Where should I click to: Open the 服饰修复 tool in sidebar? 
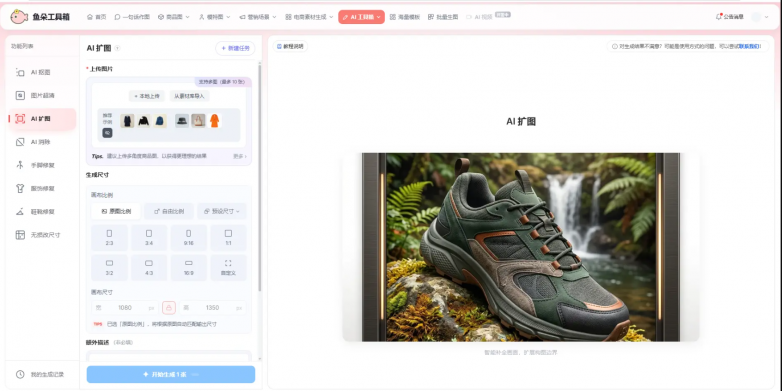tap(42, 189)
